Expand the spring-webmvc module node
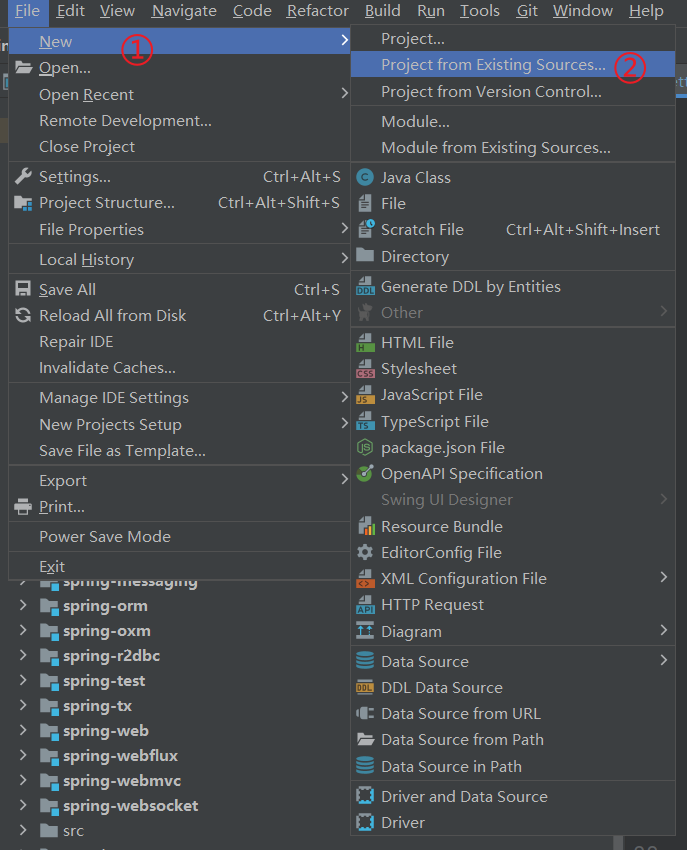The height and width of the screenshot is (850, 687). pyautogui.click(x=23, y=781)
